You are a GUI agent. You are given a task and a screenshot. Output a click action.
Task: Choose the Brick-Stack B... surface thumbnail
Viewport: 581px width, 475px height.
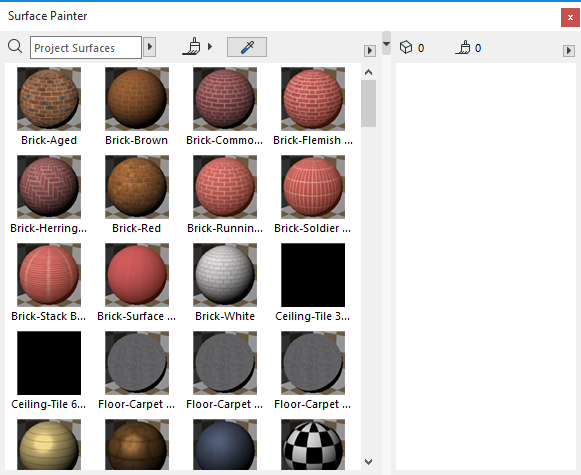tap(49, 275)
